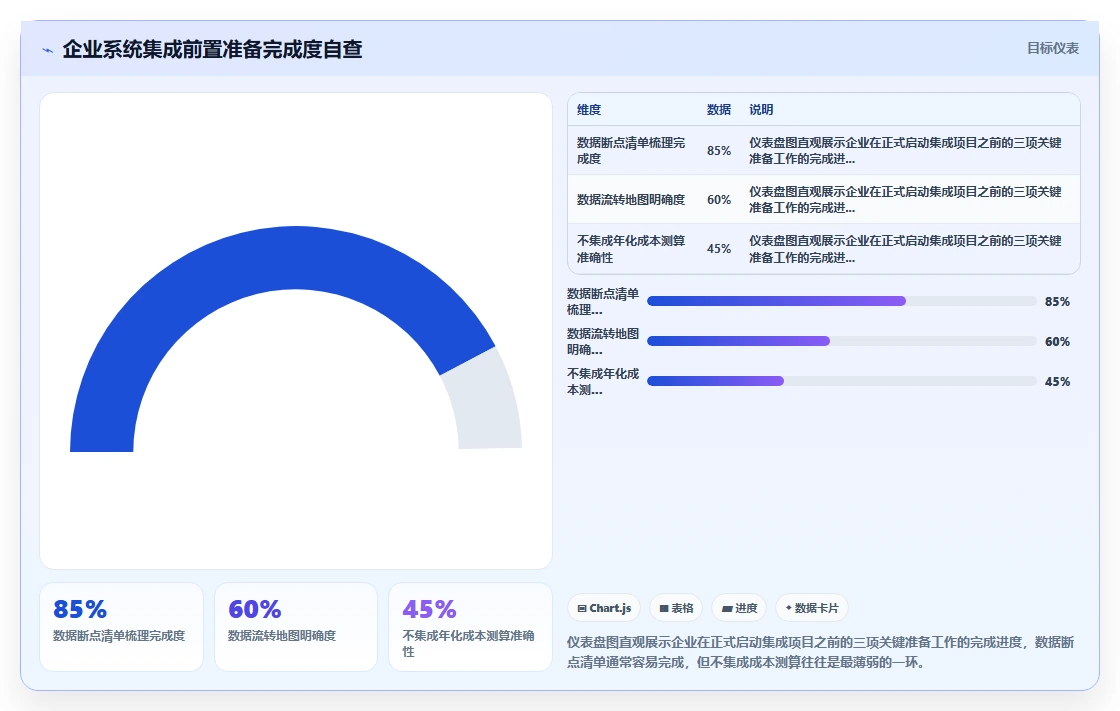The height and width of the screenshot is (711, 1120).
Task: Select the 数据卡片 tag chip
Action: point(812,608)
